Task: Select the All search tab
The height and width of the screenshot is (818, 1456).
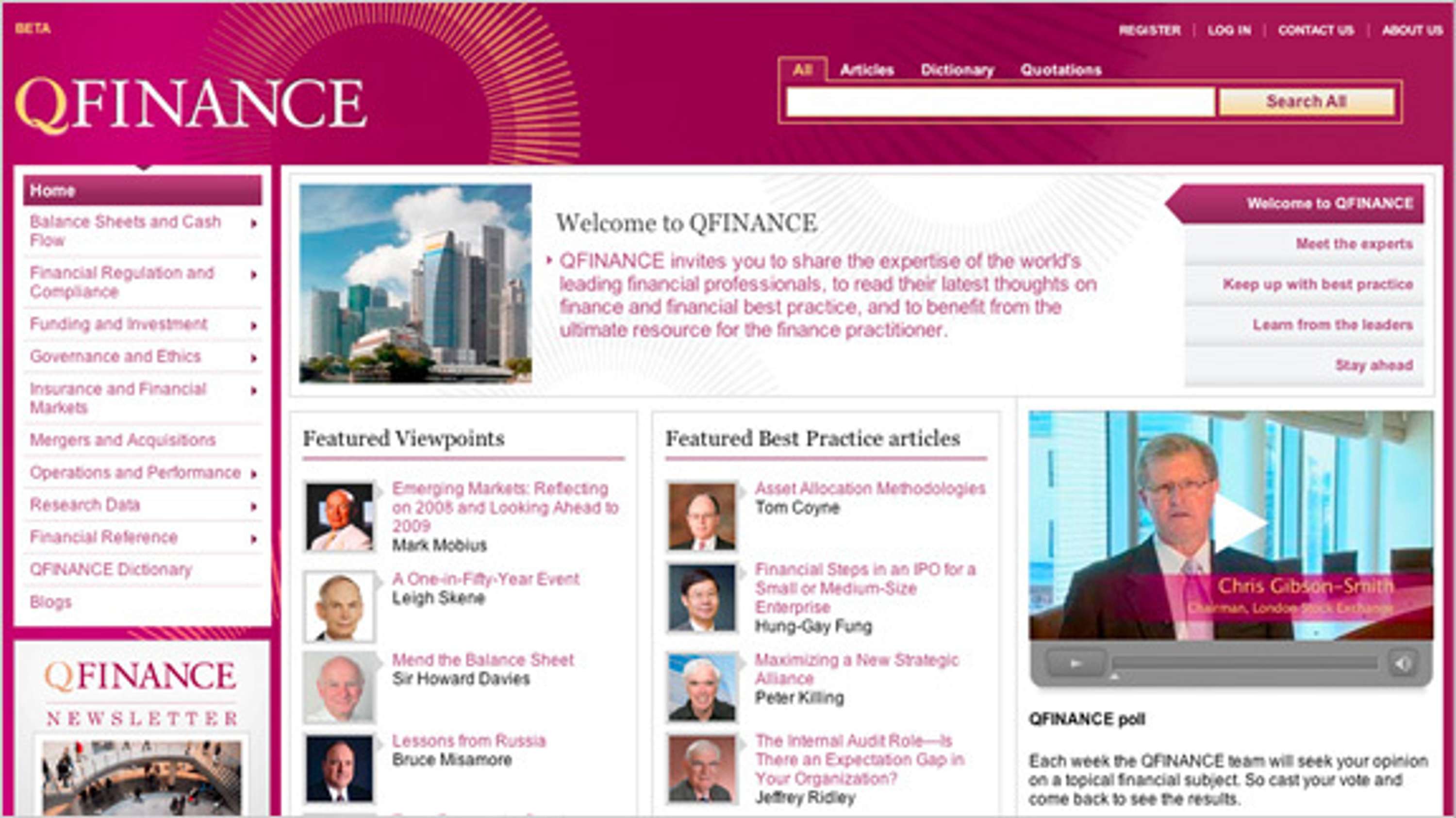Action: pyautogui.click(x=803, y=69)
